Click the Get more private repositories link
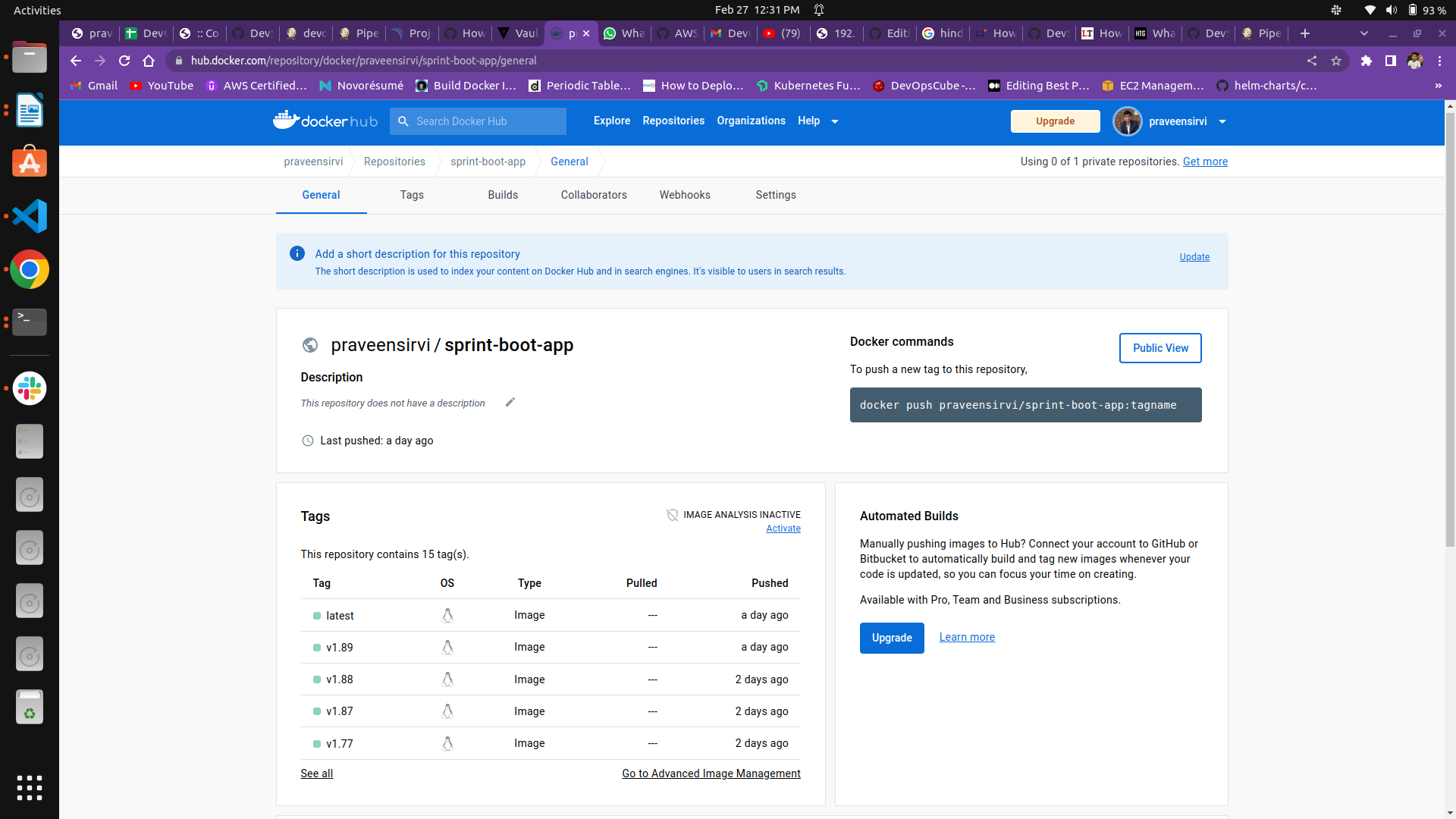Viewport: 1456px width, 819px height. click(x=1205, y=162)
